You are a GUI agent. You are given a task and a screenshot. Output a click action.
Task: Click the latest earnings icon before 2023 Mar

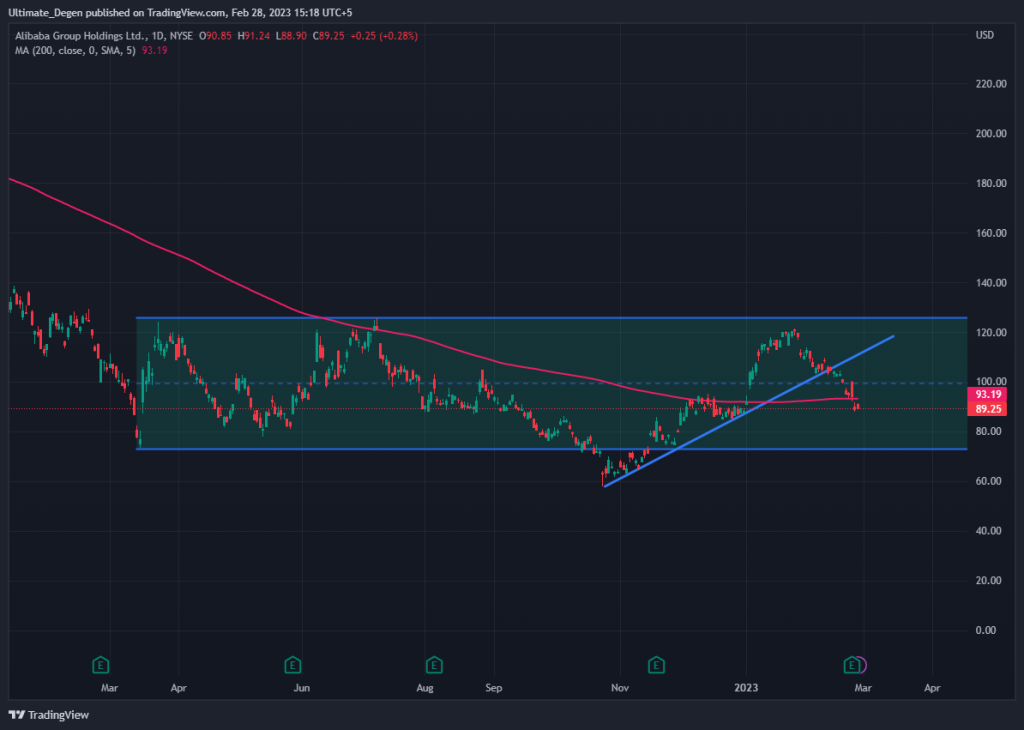pos(852,664)
